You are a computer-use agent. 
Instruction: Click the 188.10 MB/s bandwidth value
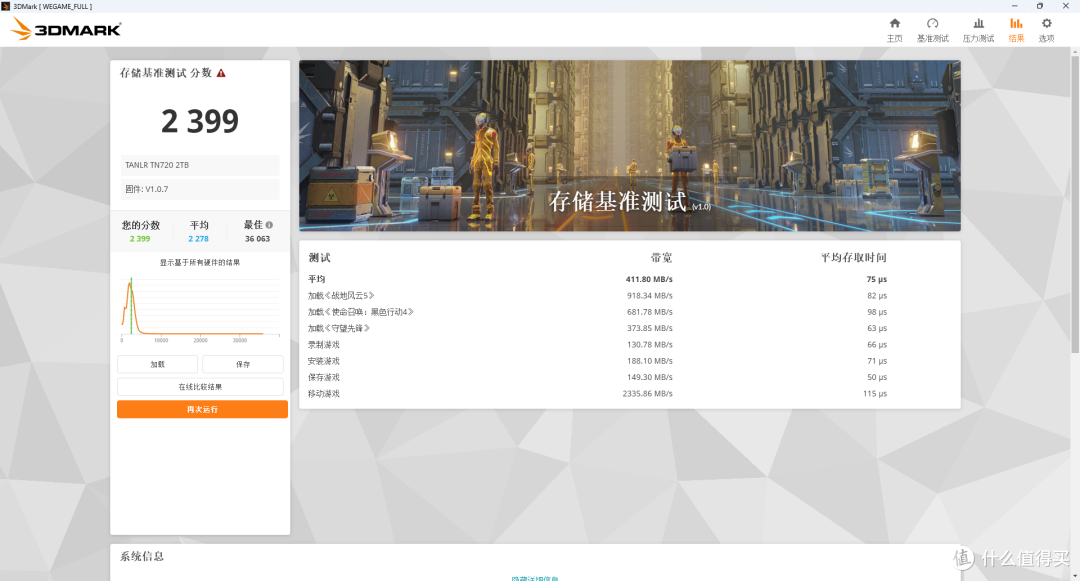(650, 361)
